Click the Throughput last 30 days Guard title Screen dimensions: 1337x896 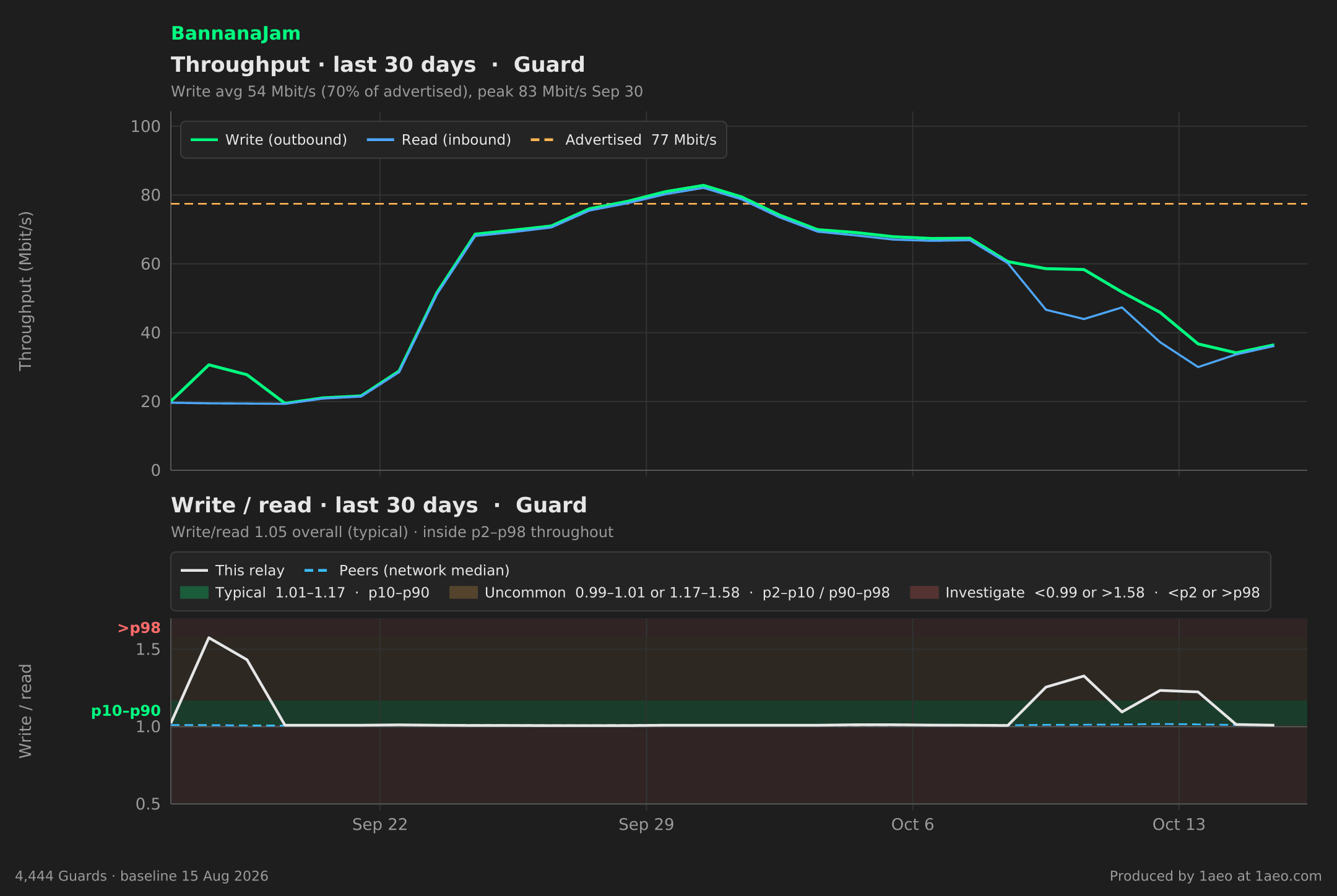point(378,65)
